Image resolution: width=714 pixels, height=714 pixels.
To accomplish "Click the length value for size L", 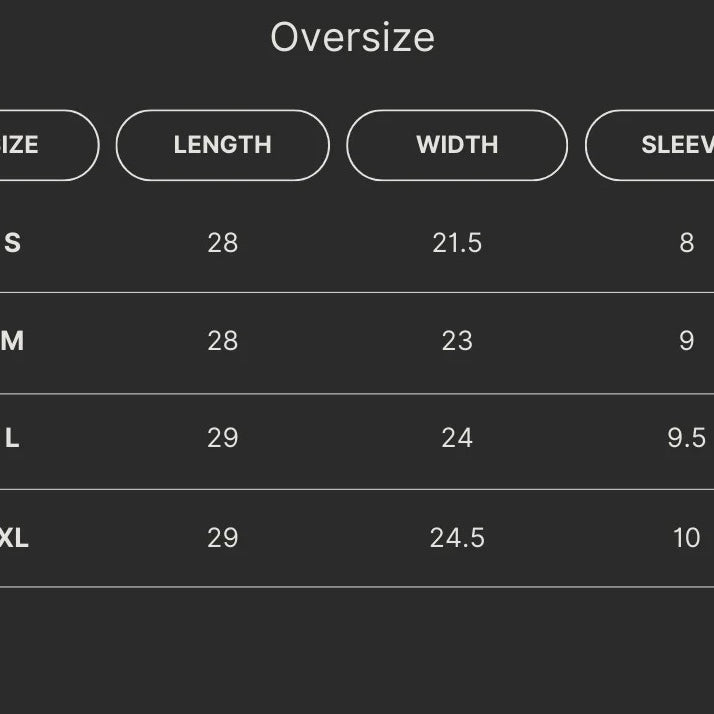I will (x=222, y=438).
